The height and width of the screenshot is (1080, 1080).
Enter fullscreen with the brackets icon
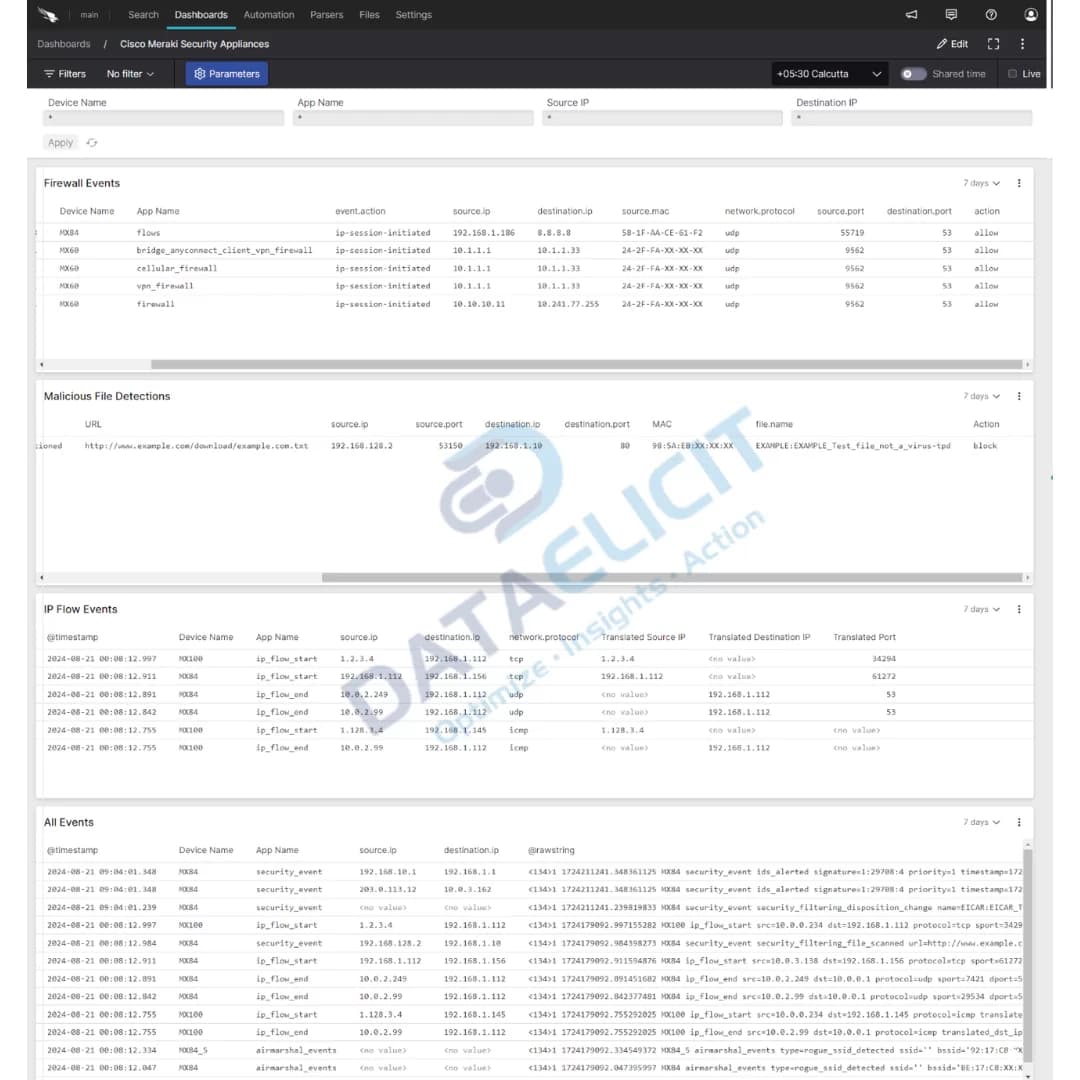[x=993, y=44]
